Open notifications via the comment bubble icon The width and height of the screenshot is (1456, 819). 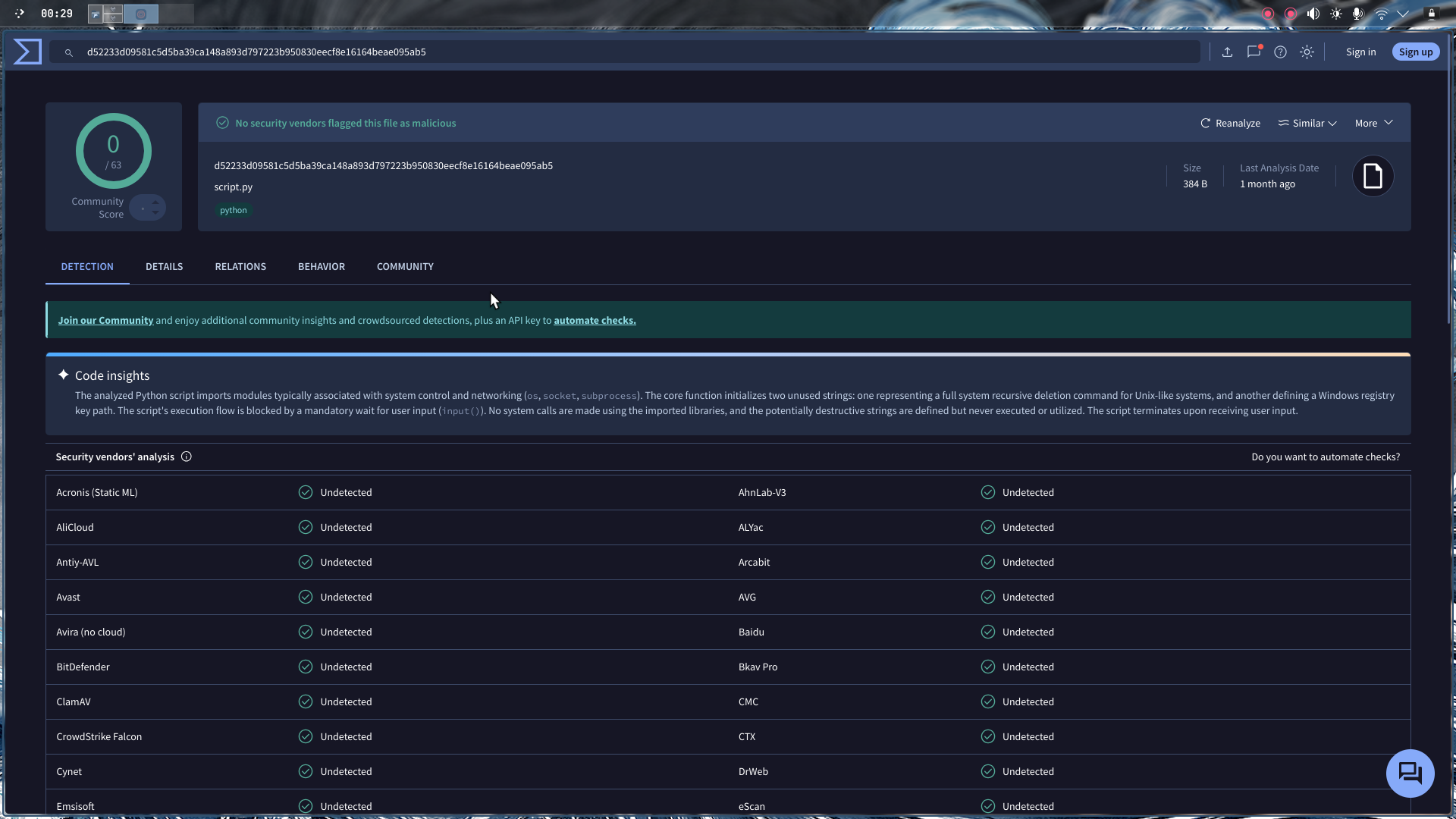1254,52
